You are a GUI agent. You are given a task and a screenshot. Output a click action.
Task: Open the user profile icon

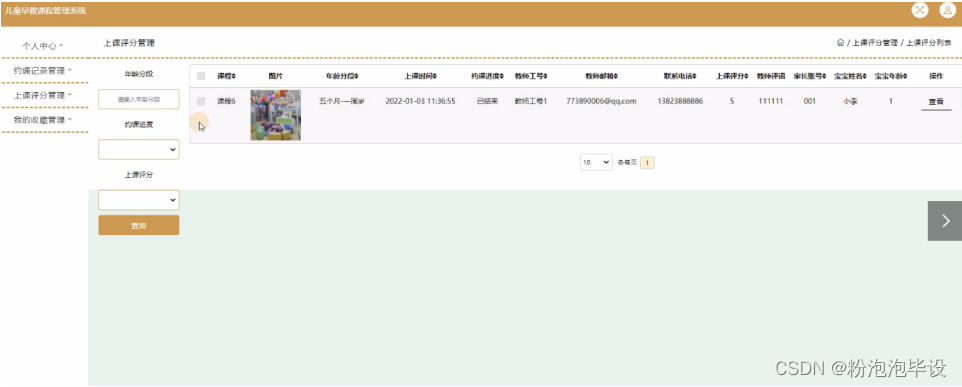click(948, 10)
